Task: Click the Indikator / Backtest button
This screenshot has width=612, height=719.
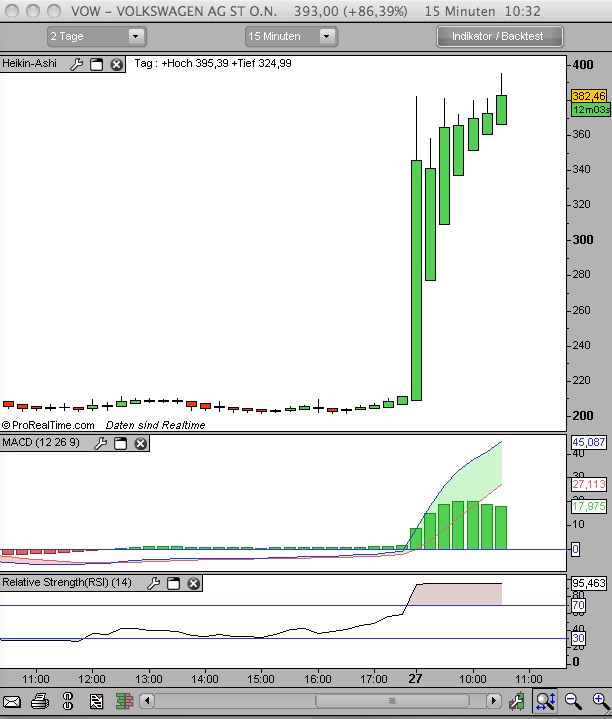Action: tap(500, 36)
